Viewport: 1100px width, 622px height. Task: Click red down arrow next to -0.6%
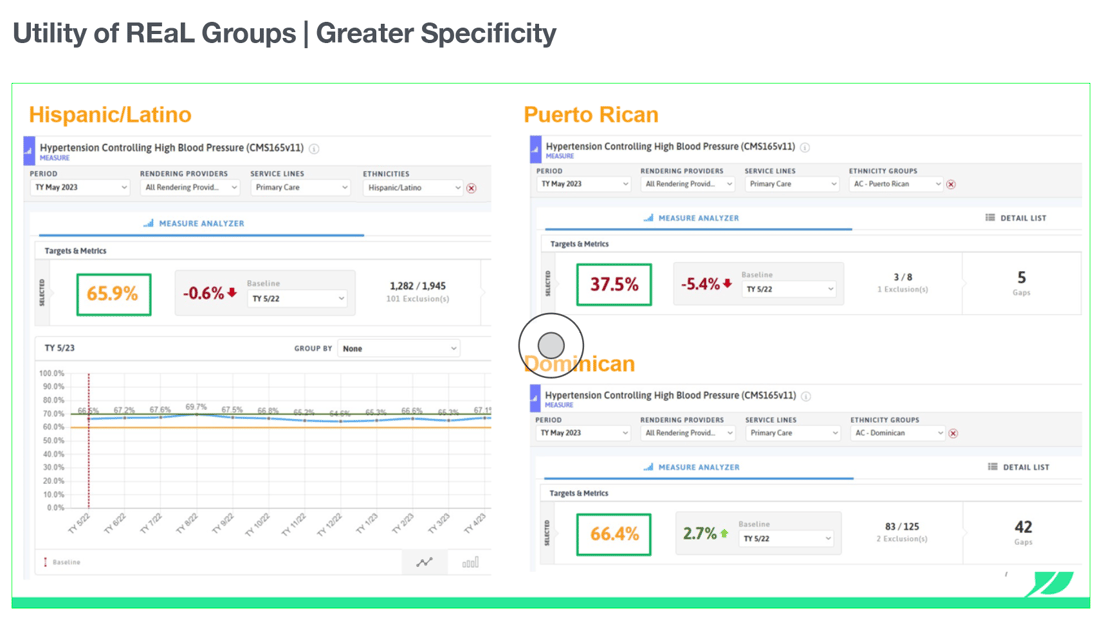[x=232, y=293]
